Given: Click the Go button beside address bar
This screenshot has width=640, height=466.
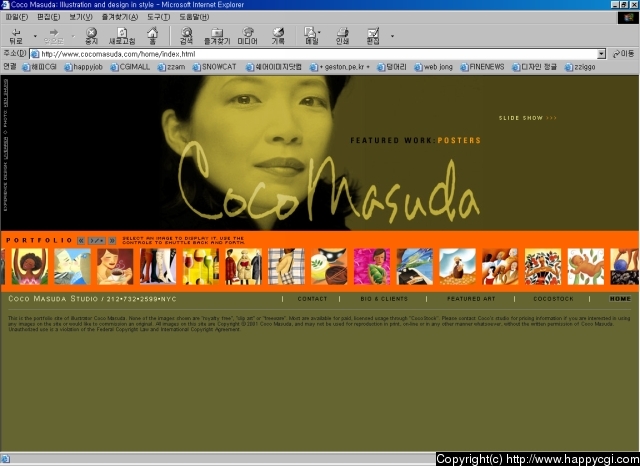Looking at the screenshot, I should pos(623,54).
